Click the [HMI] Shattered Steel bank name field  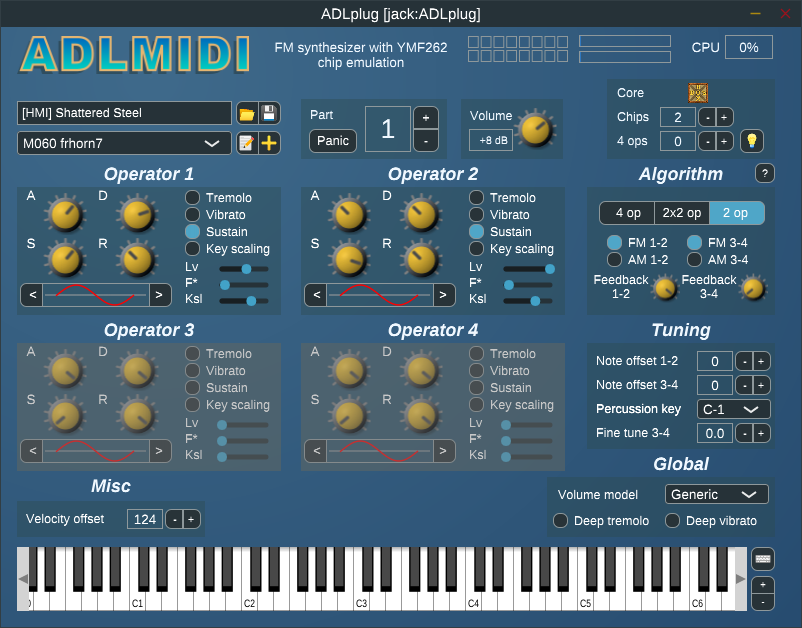click(x=124, y=113)
